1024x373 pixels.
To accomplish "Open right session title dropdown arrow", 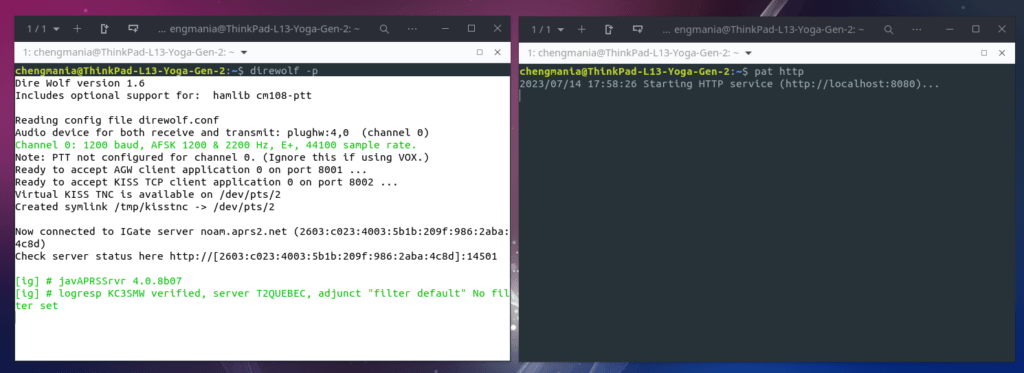I will (748, 53).
